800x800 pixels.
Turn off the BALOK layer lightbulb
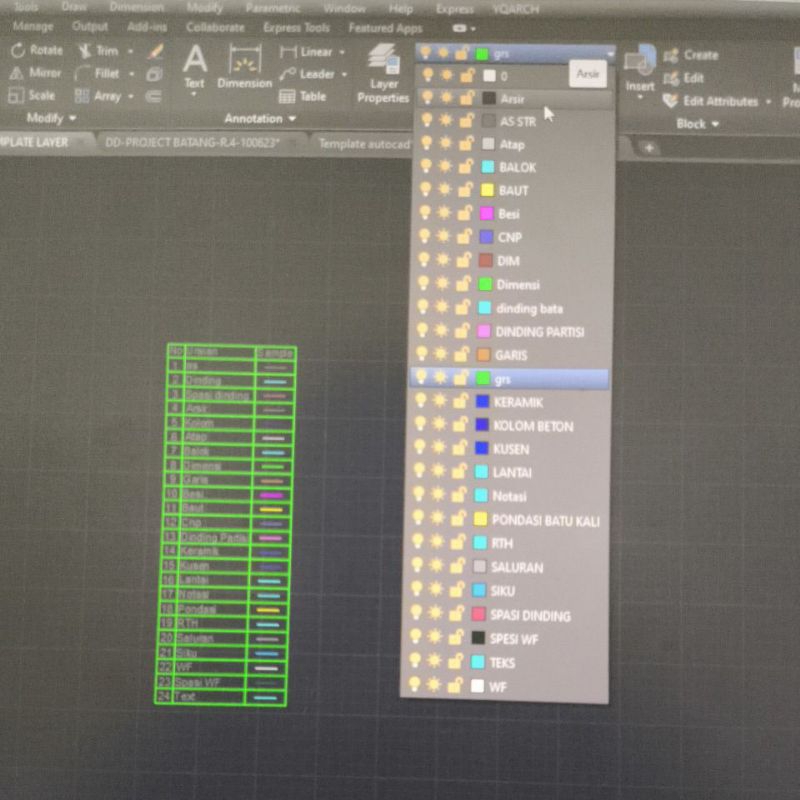pyautogui.click(x=425, y=167)
